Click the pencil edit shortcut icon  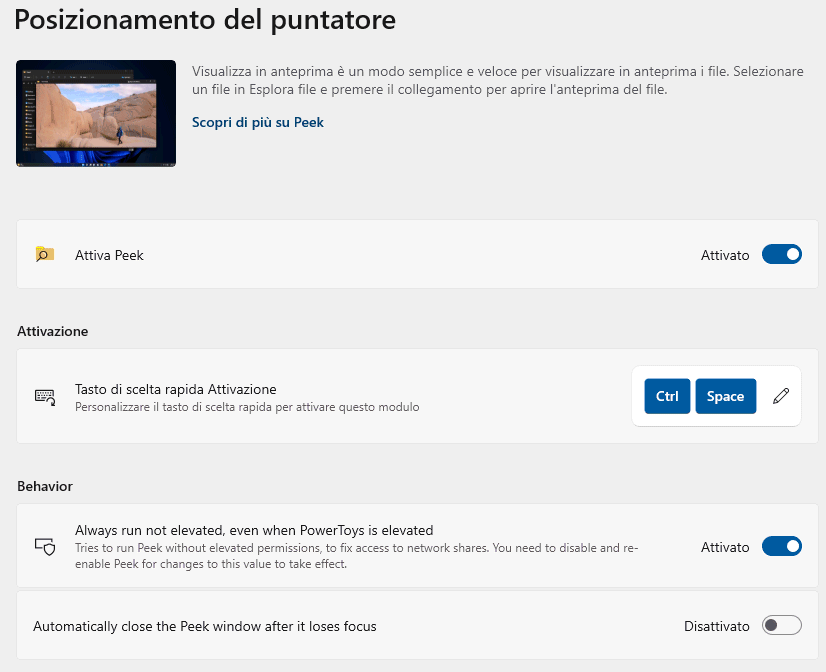[x=781, y=396]
